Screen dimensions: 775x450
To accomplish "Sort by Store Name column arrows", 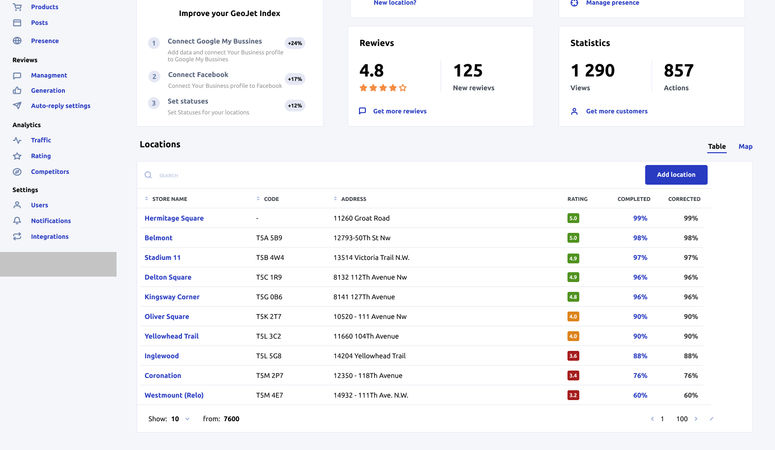I will (146, 199).
